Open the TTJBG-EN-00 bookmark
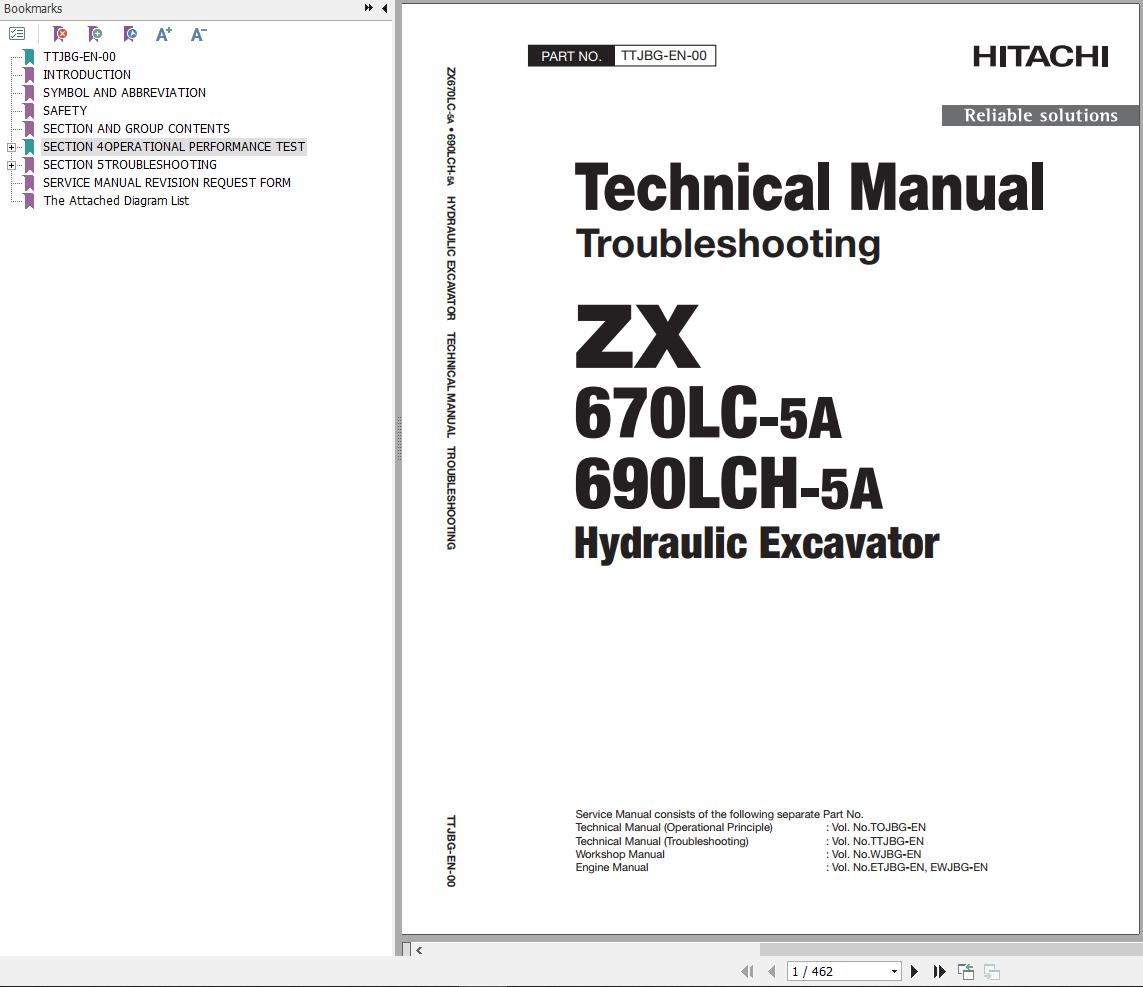 [79, 57]
